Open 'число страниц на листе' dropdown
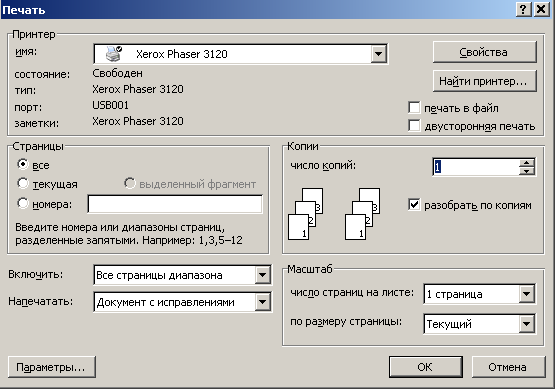The height and width of the screenshot is (389, 555). (x=527, y=294)
